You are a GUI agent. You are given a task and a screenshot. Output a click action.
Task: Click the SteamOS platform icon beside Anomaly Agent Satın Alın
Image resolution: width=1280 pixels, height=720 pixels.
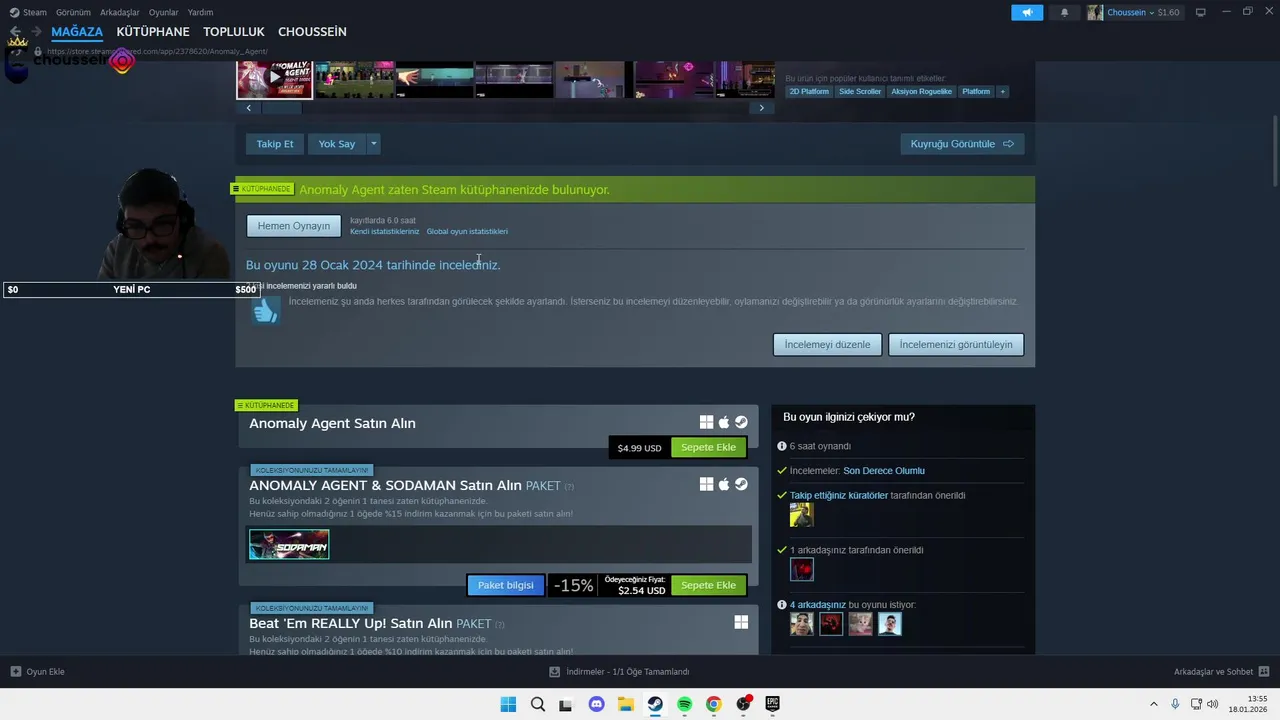coord(741,423)
